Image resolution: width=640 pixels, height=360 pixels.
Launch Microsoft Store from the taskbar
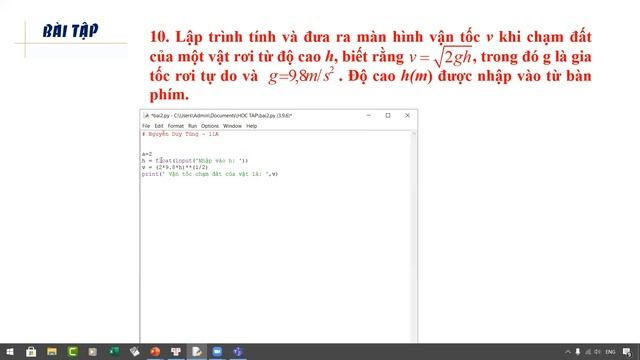click(x=31, y=351)
